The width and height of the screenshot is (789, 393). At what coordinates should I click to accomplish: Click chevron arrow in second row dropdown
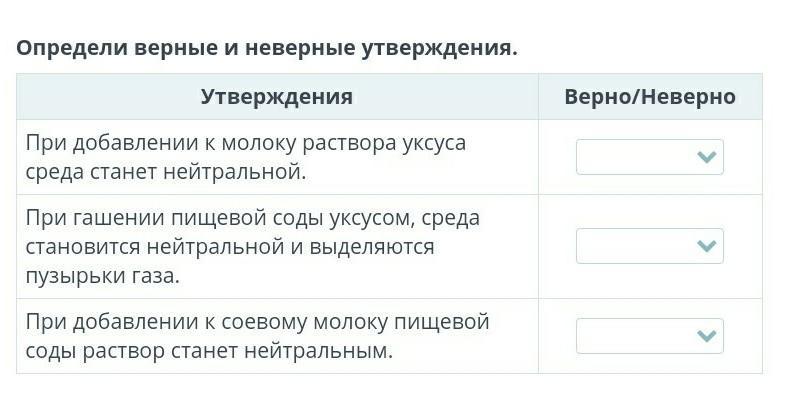tap(707, 246)
